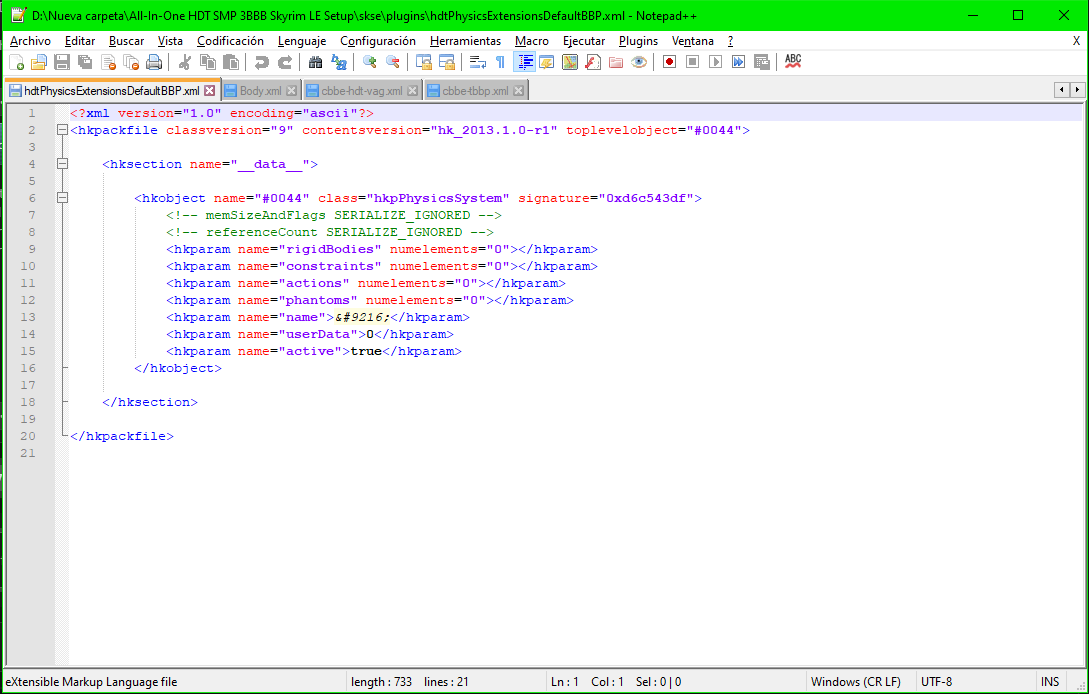Collapse the hksection fold on line 4
The image size is (1089, 694).
63,164
